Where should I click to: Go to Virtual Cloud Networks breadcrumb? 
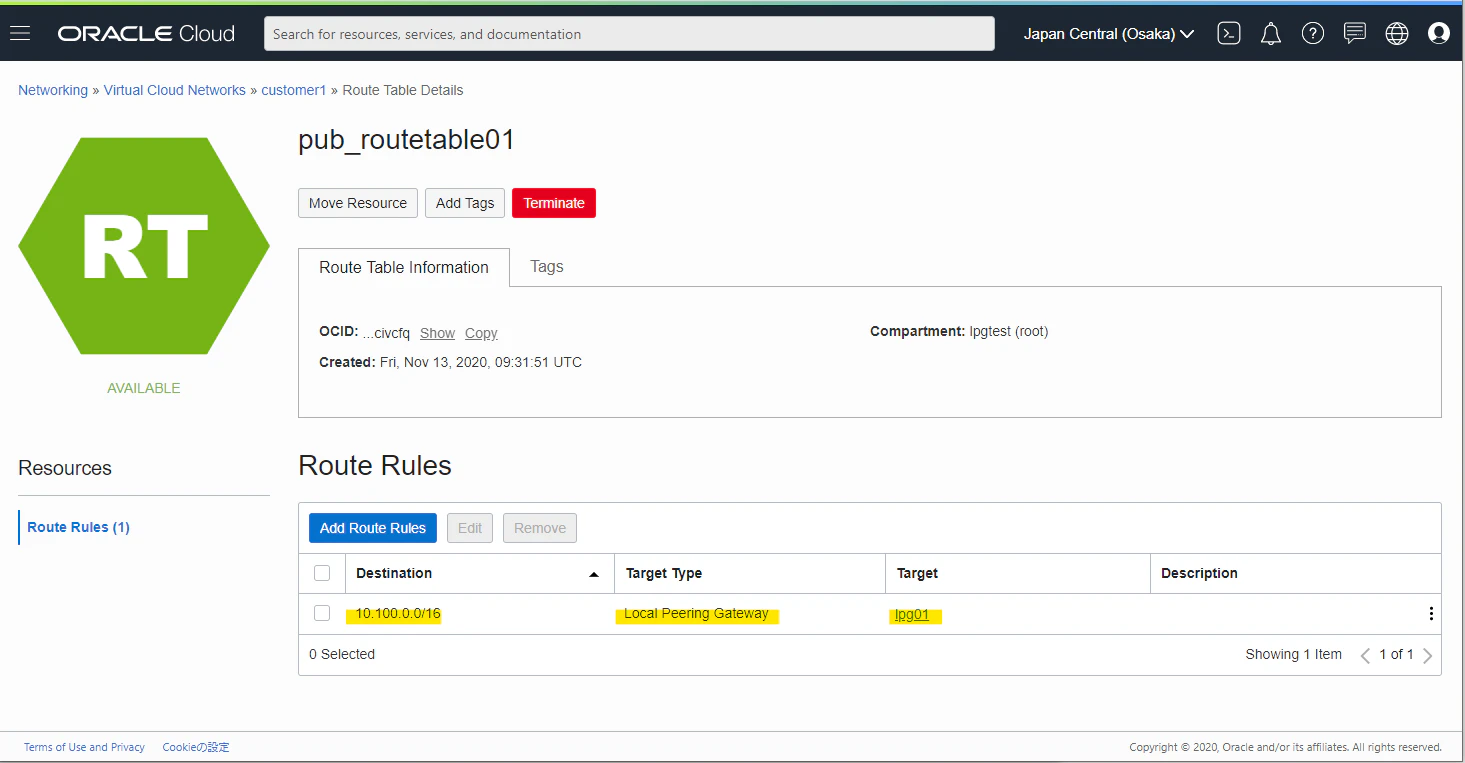[x=175, y=90]
